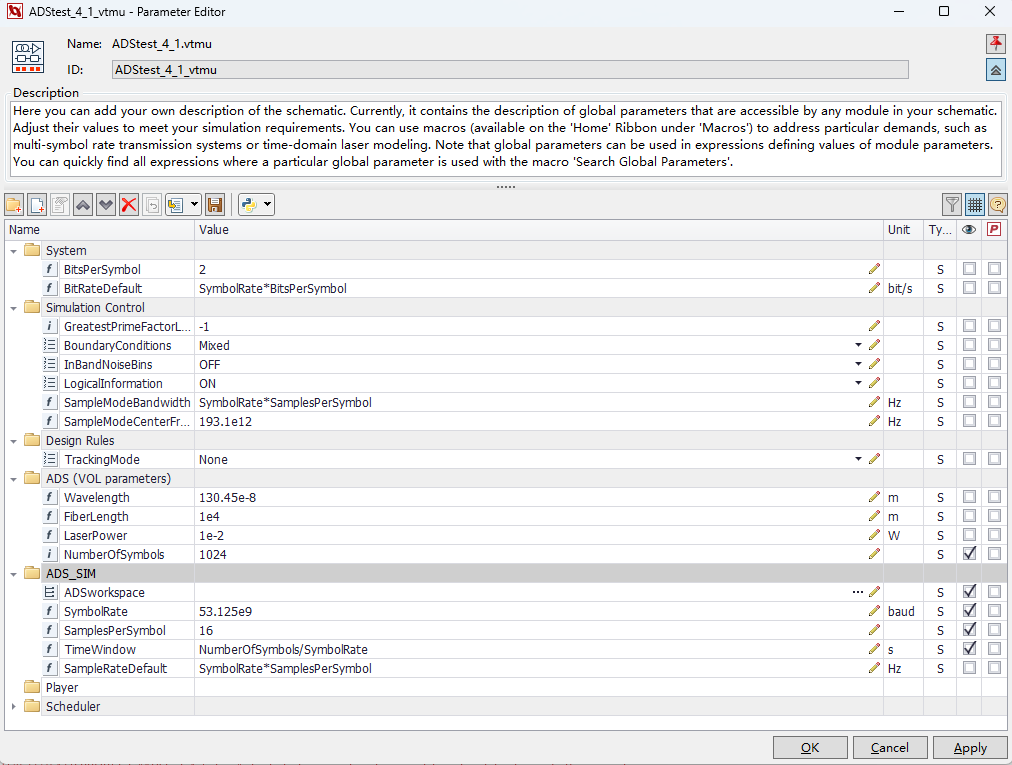
Task: Click the browse ellipsis for ADSworkspace
Action: click(x=857, y=592)
